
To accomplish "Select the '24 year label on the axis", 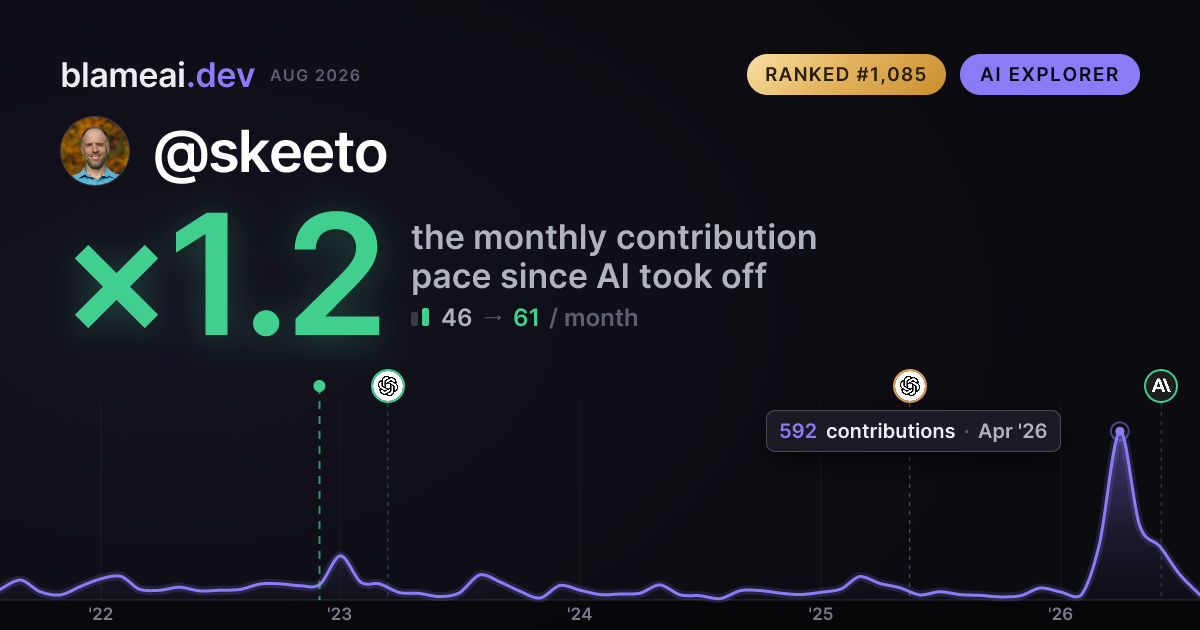I will pos(580,613).
